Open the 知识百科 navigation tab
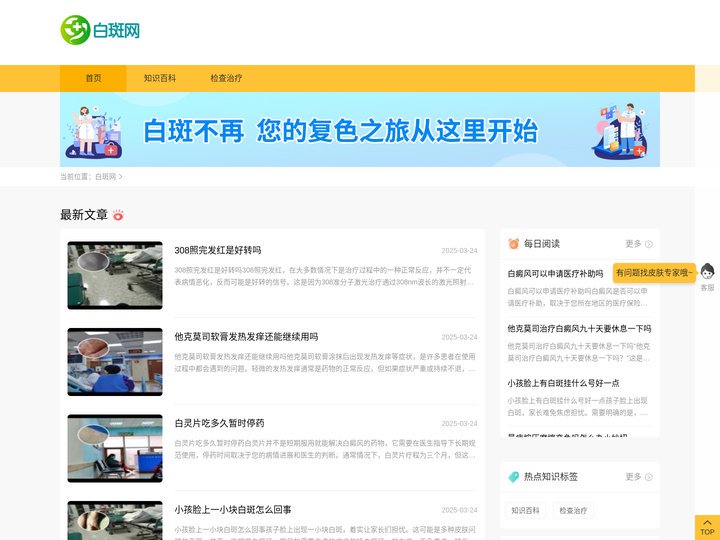 (160, 79)
